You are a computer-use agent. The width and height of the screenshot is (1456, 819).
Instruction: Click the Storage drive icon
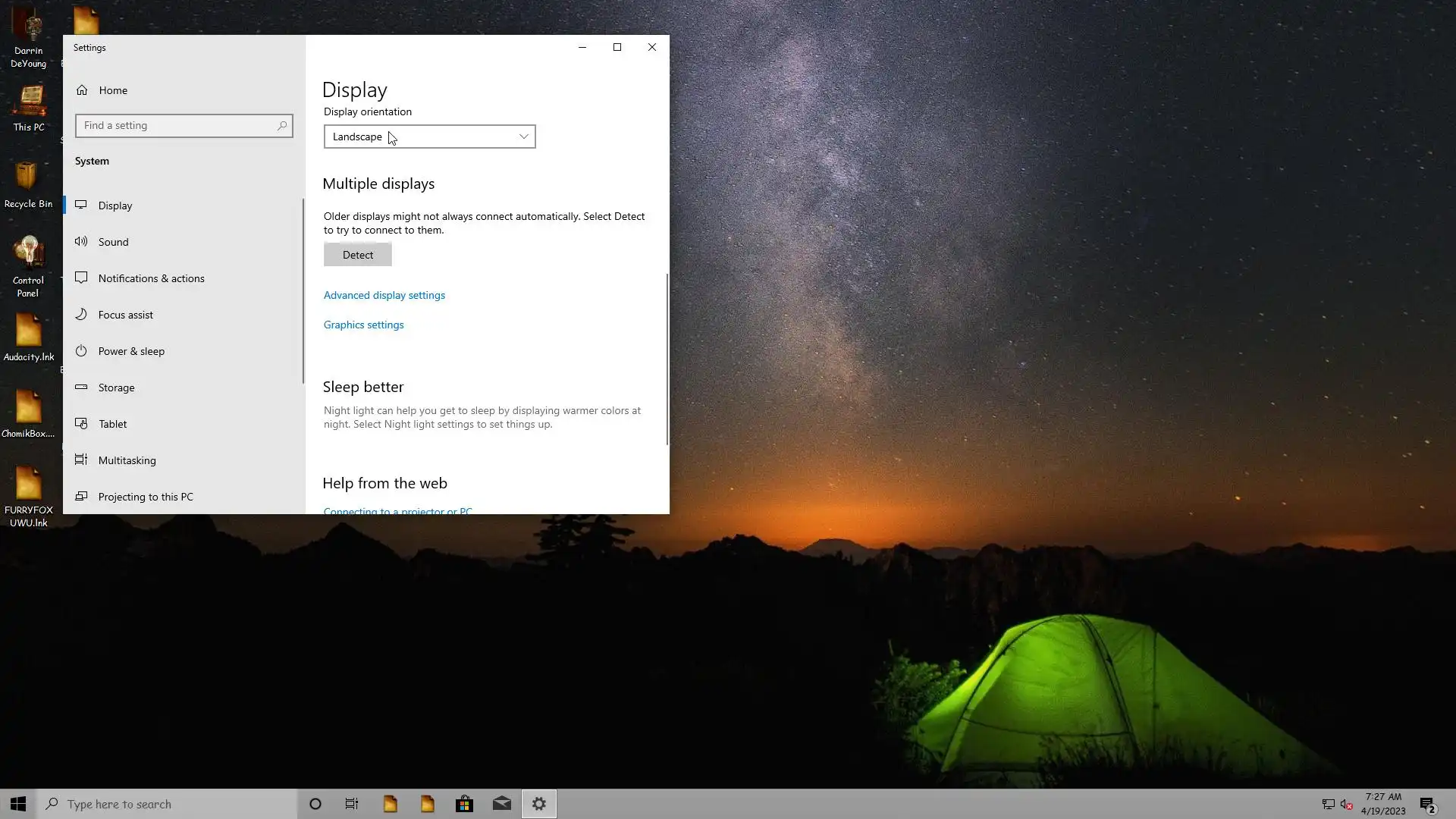81,387
